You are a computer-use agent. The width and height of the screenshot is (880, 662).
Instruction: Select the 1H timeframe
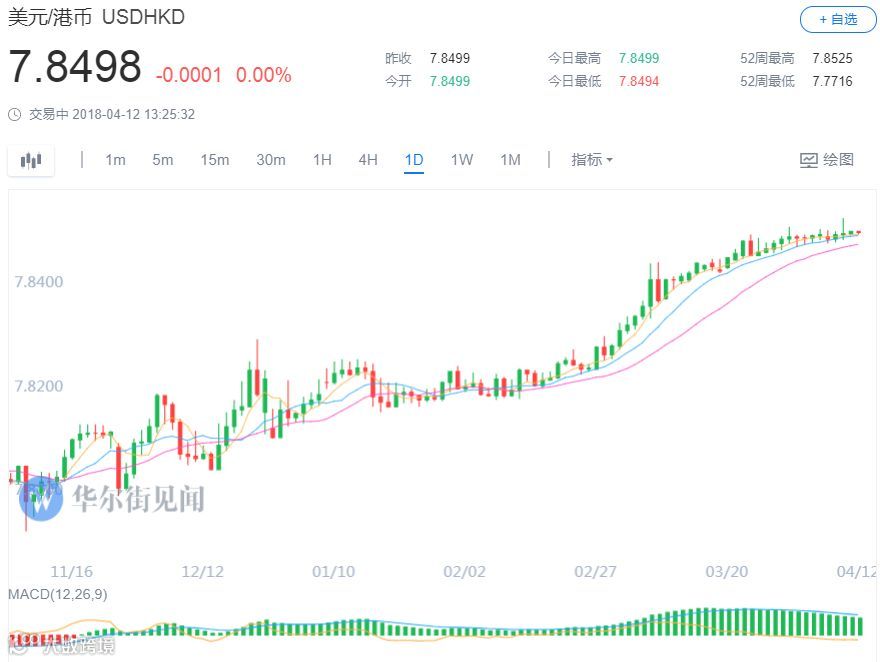click(x=322, y=160)
